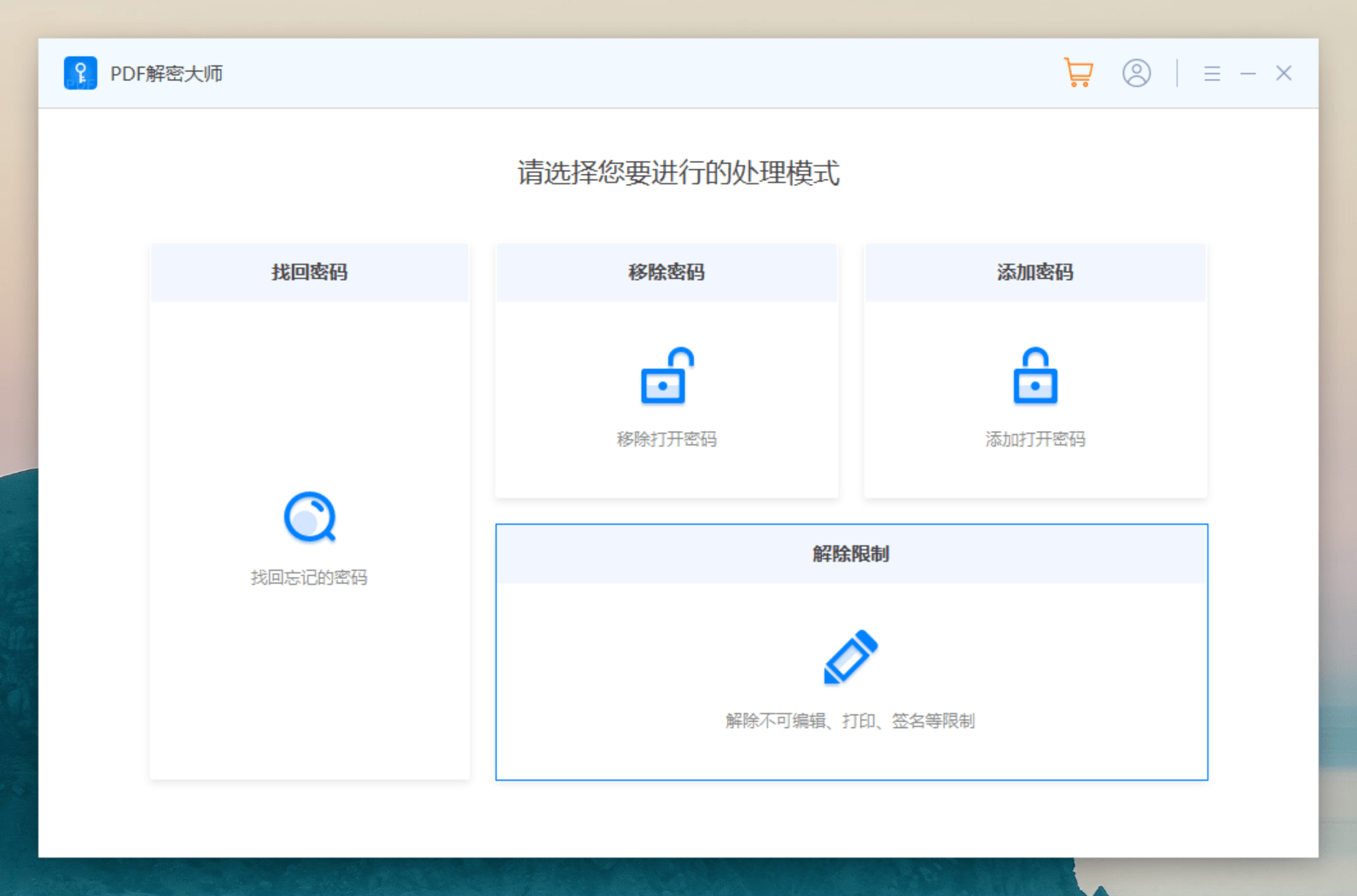The height and width of the screenshot is (896, 1357).
Task: Select the 添加密码 card header
Action: click(1034, 272)
